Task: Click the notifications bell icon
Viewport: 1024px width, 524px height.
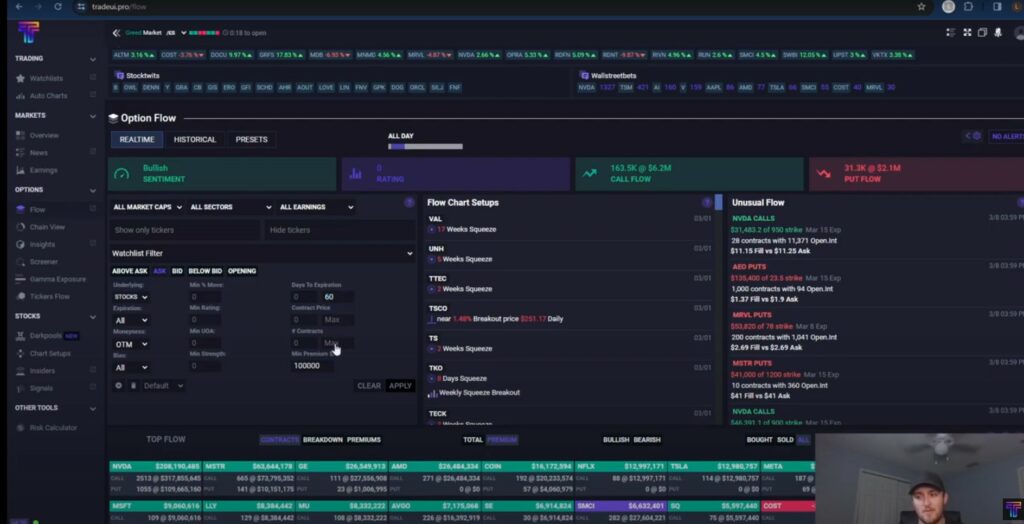Action: pyautogui.click(x=998, y=33)
